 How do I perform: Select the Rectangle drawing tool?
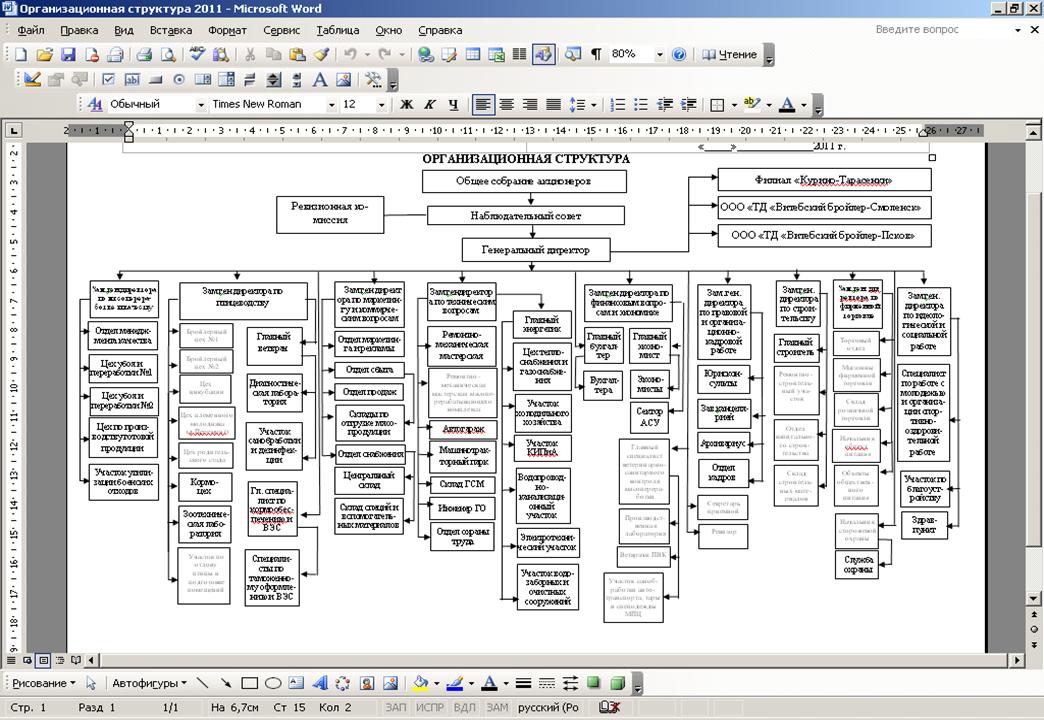click(249, 684)
